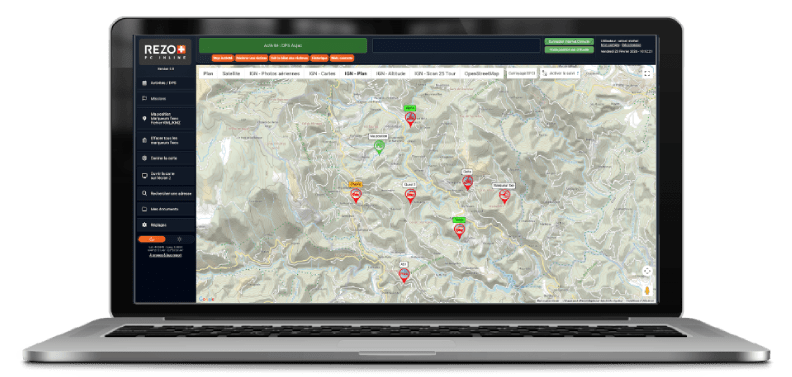Click the red marker right of center marker

(x=467, y=182)
